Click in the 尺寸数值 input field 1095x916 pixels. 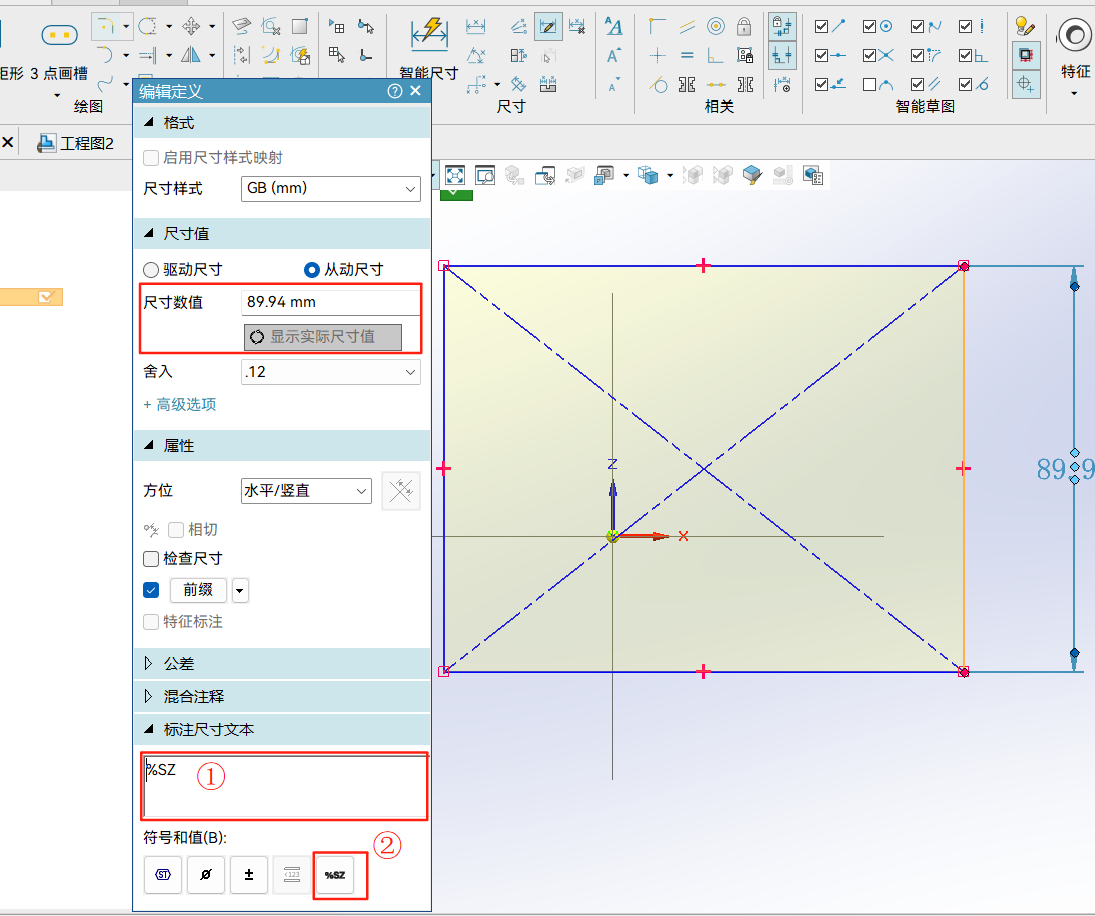331,302
